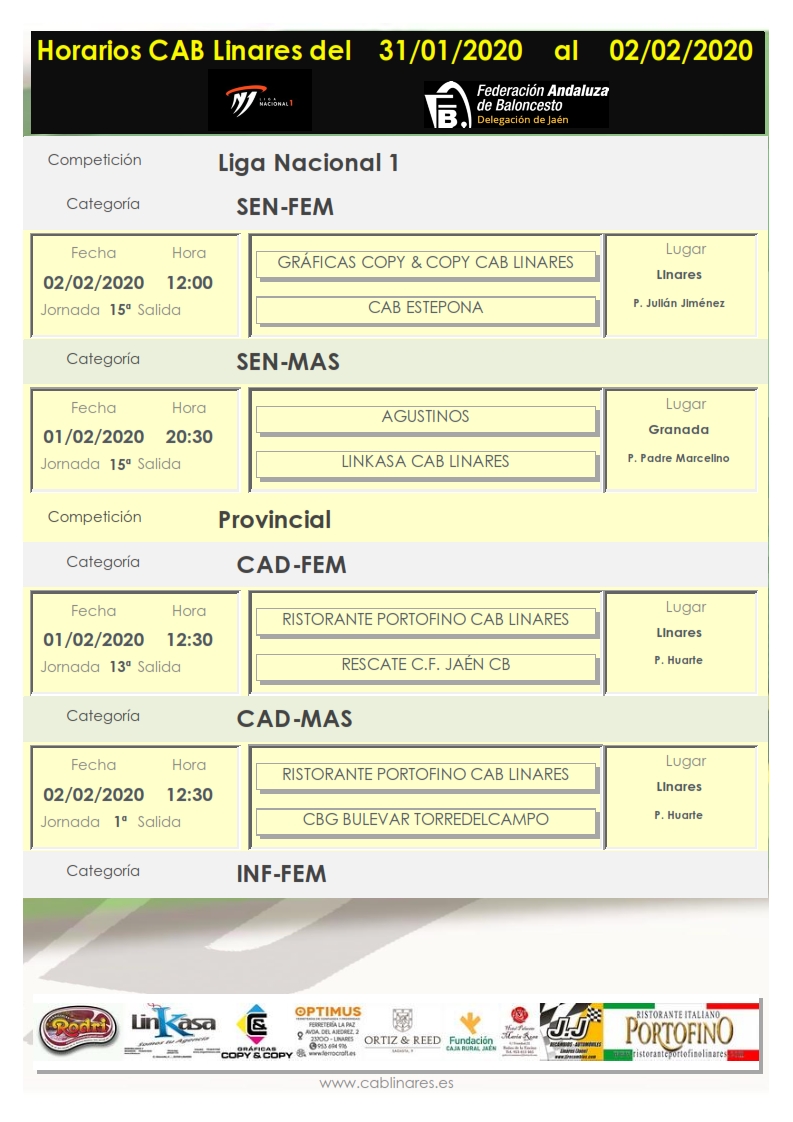Click the Federación Andaluza de Baloncesto logo
Image resolution: width=793 pixels, height=1122 pixels.
516,104
